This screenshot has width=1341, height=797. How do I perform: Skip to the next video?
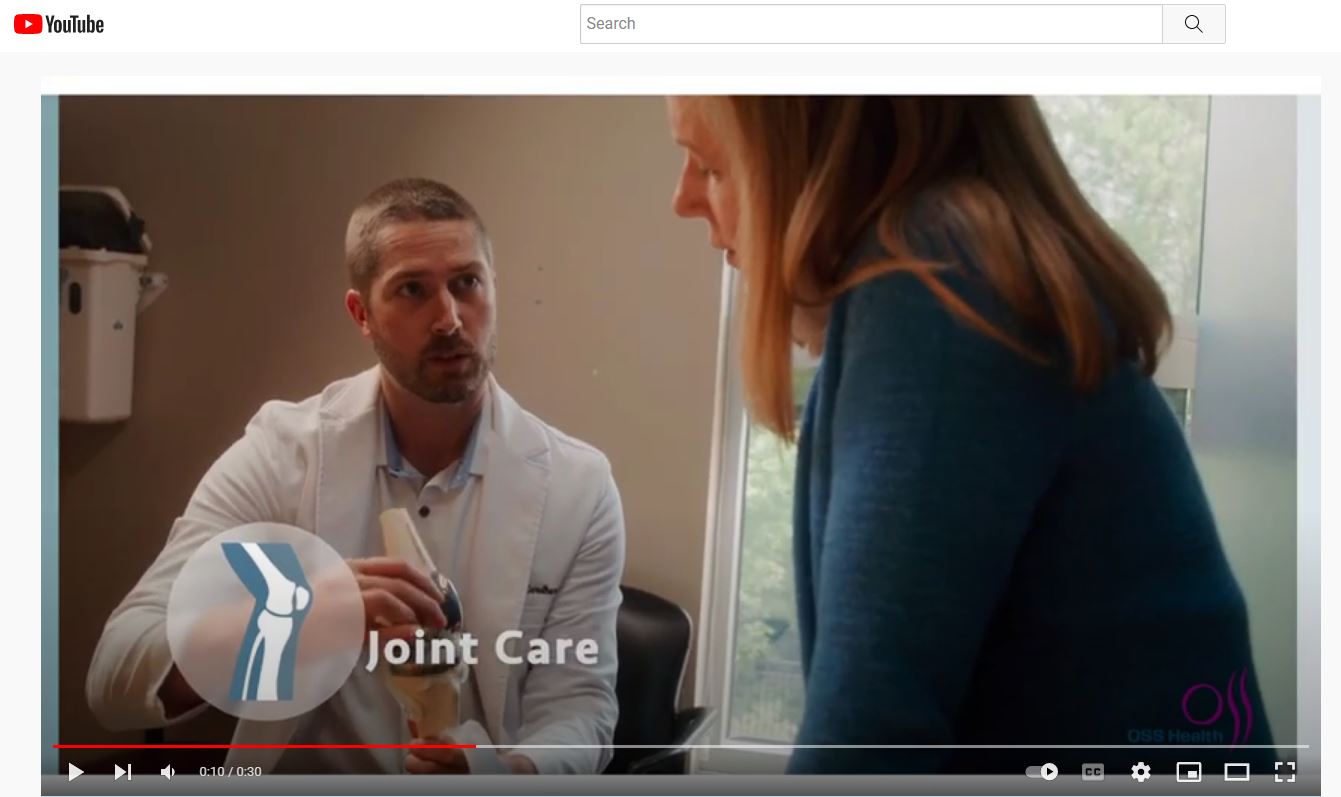tap(123, 772)
